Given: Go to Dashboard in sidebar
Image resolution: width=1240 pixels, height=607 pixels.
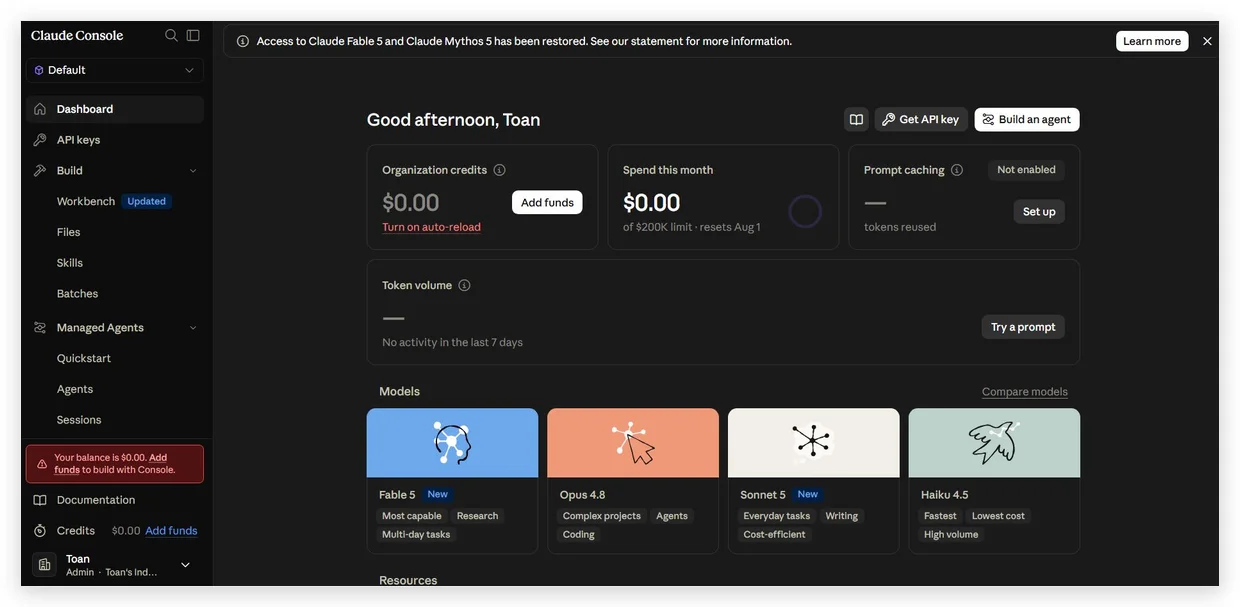Looking at the screenshot, I should (x=115, y=109).
